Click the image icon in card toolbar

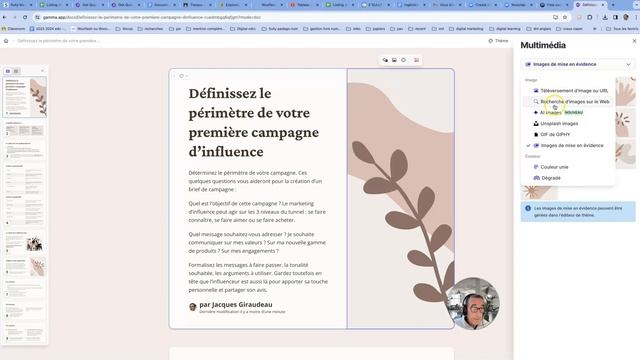pyautogui.click(x=394, y=60)
